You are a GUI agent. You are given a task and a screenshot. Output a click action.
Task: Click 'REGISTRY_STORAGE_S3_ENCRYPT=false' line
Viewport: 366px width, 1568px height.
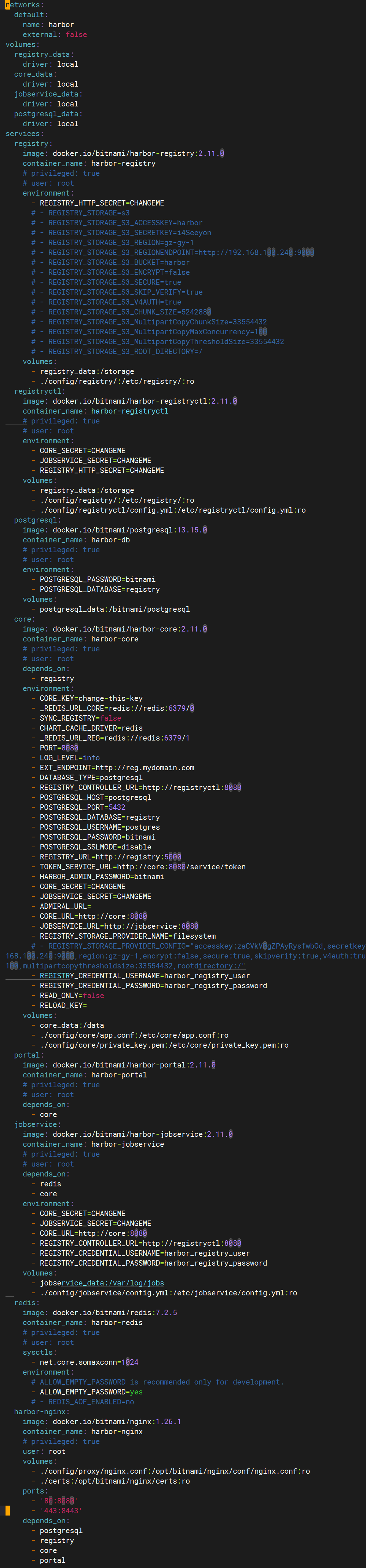click(x=110, y=272)
